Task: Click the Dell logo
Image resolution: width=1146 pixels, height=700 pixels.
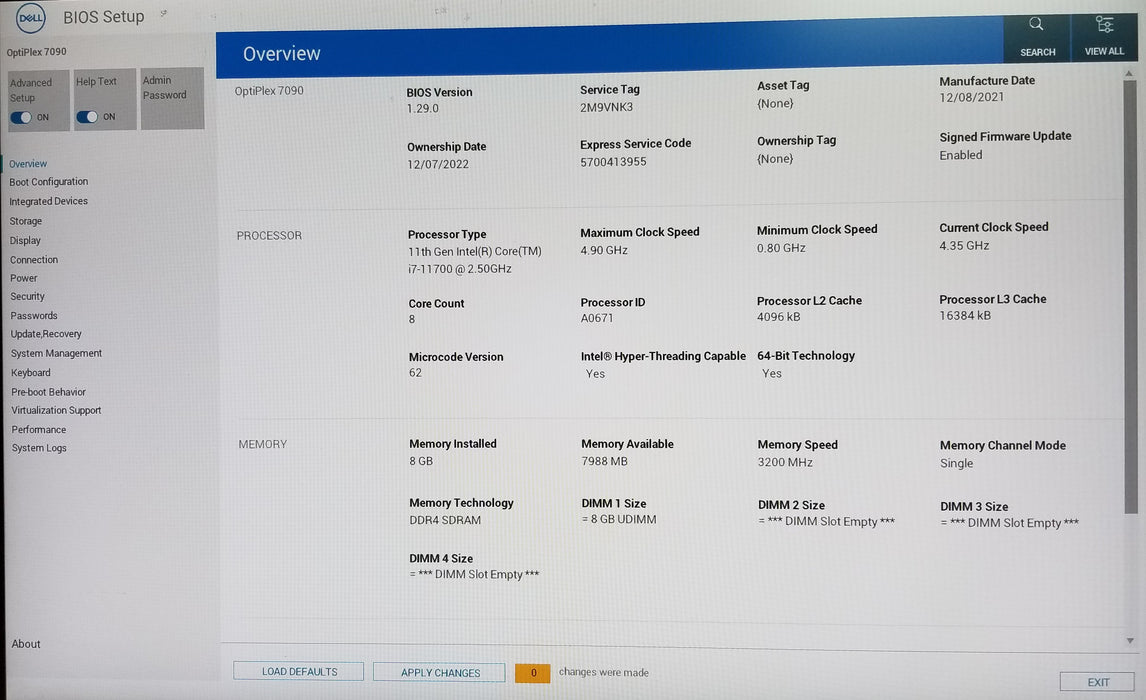Action: (30, 18)
